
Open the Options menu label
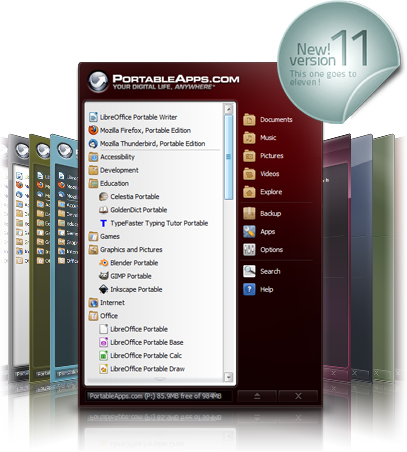click(271, 249)
